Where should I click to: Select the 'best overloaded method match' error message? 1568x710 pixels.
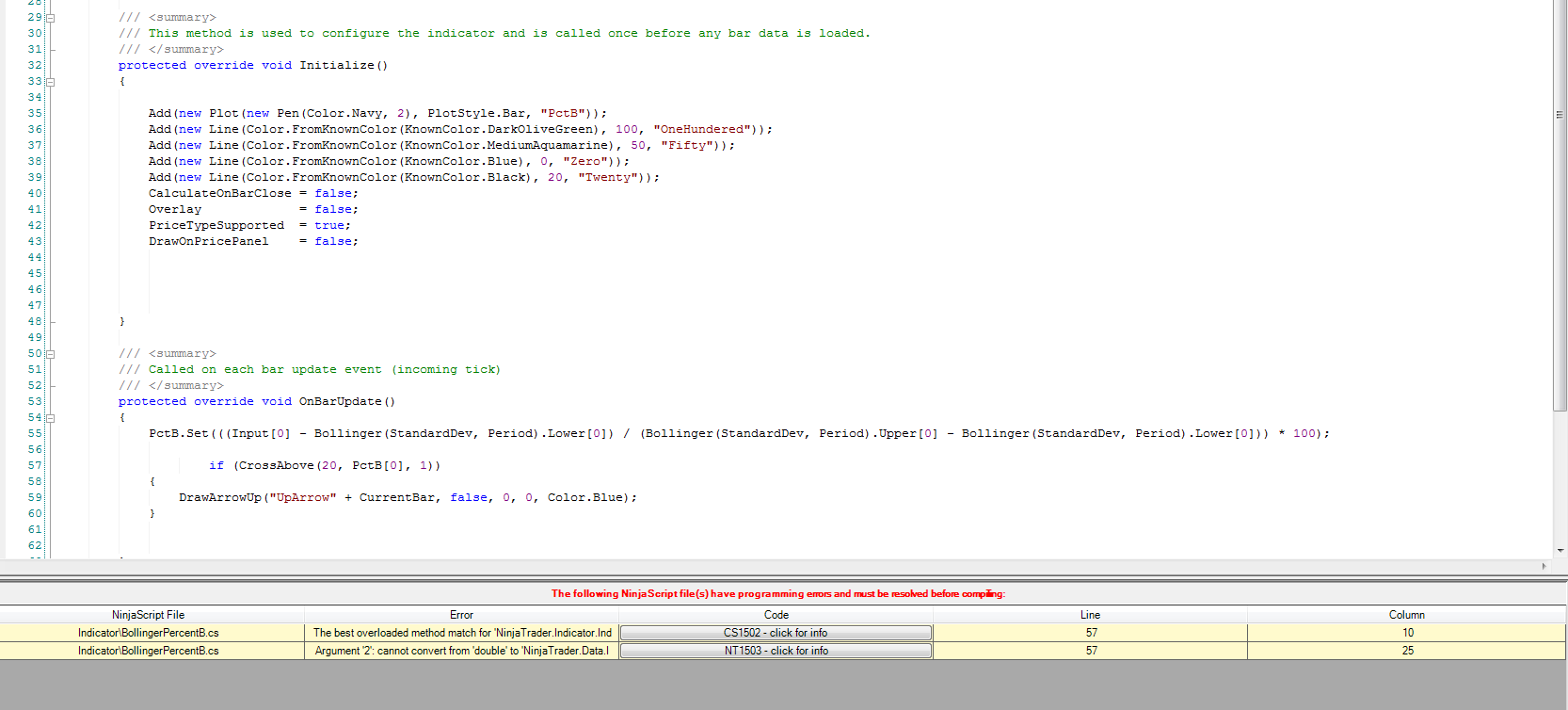[461, 633]
